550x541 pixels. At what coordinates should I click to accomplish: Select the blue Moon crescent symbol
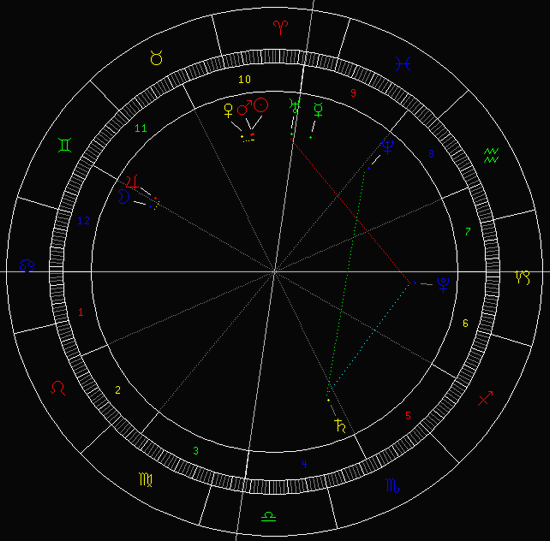[124, 196]
